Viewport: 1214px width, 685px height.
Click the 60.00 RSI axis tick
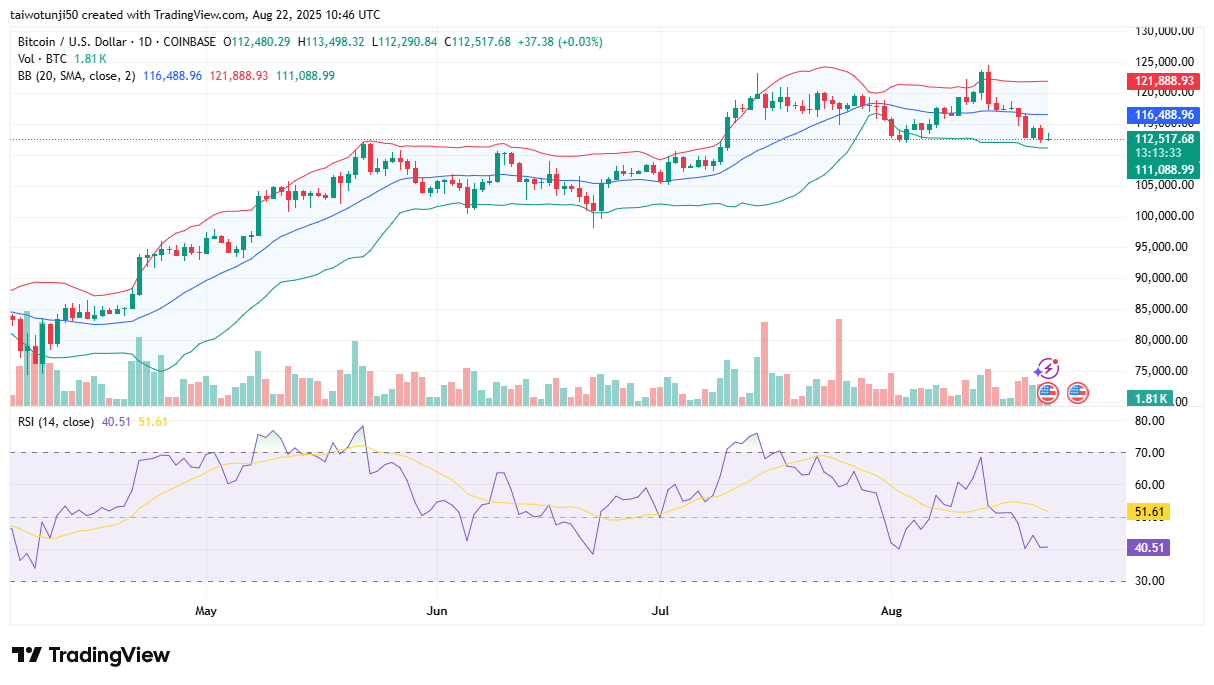point(1148,485)
